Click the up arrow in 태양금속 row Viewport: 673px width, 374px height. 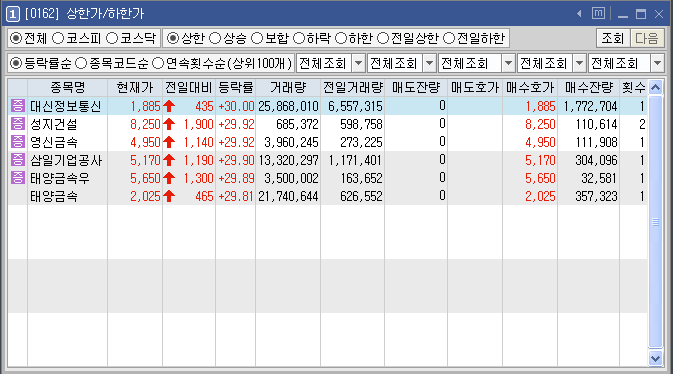[169, 196]
